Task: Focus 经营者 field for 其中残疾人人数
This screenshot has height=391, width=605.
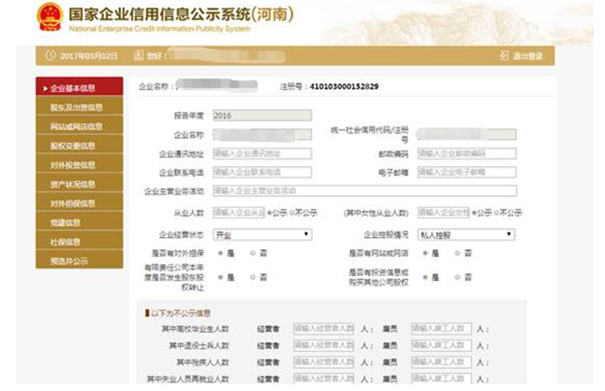Action: point(324,362)
